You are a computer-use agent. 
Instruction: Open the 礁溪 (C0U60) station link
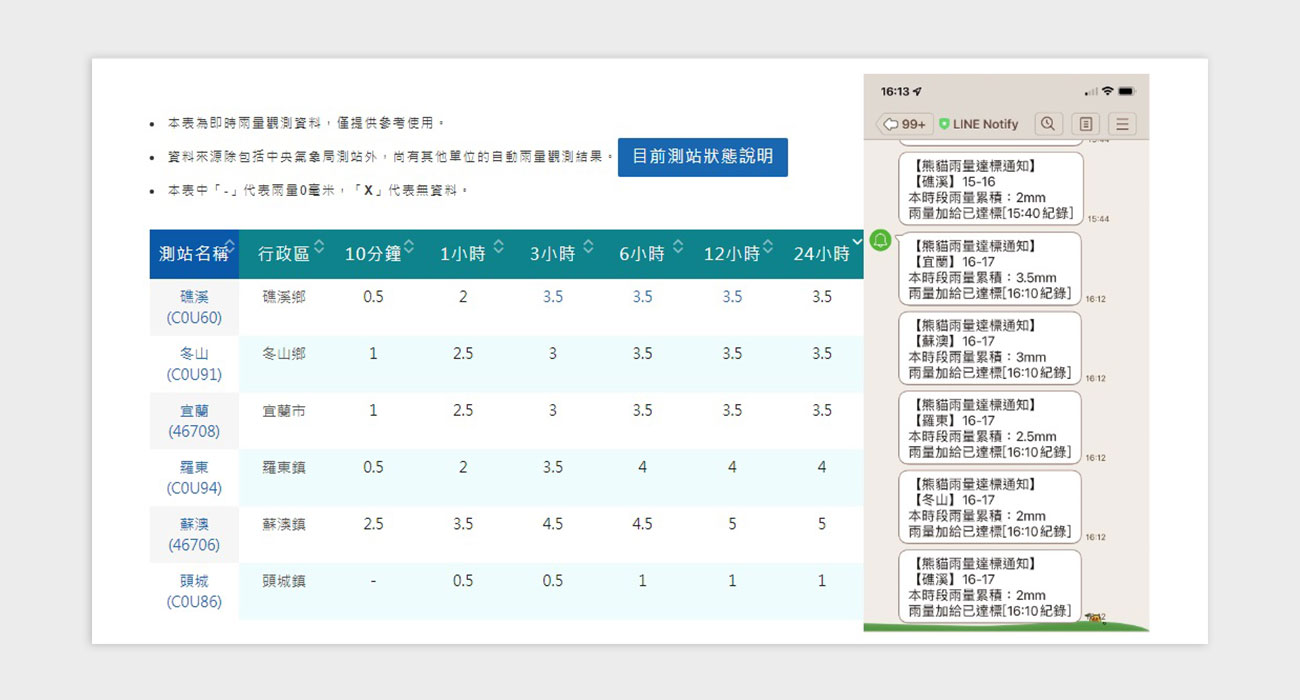click(194, 307)
